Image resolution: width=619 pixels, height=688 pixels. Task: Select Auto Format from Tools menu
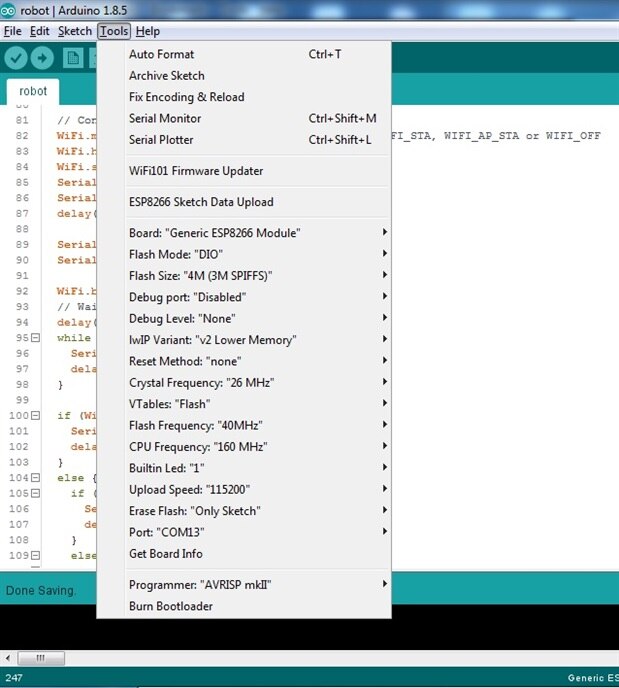pyautogui.click(x=162, y=54)
